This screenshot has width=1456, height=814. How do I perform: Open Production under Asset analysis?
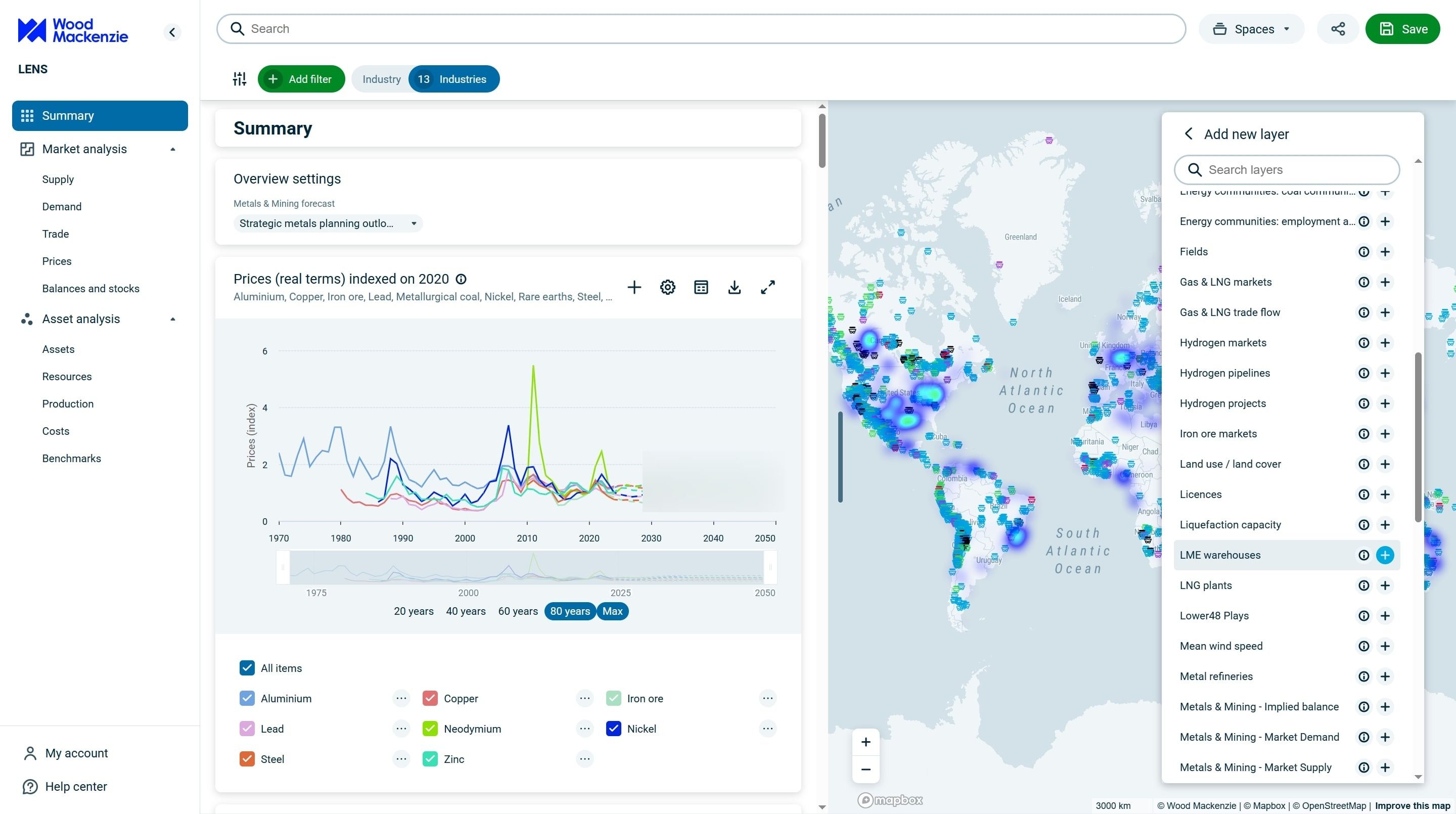click(68, 403)
